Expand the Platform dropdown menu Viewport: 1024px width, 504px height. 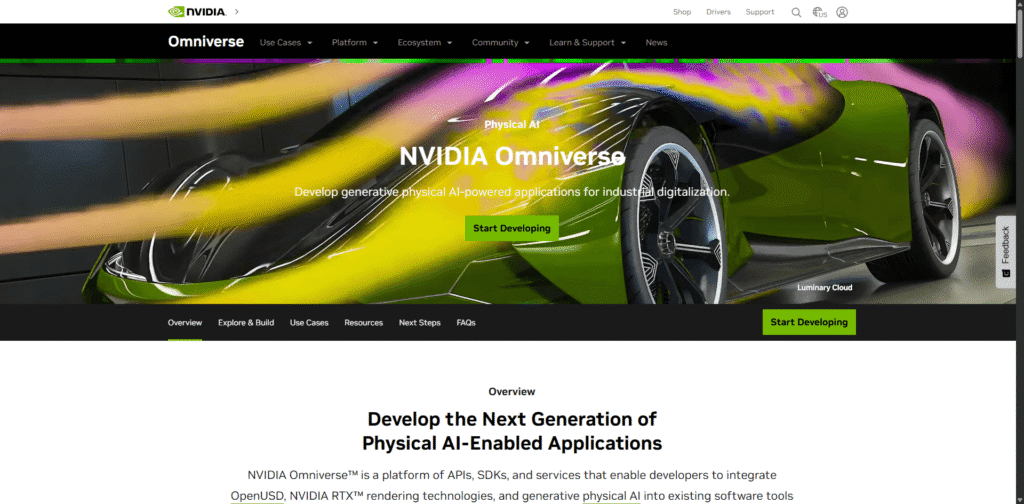click(x=355, y=42)
